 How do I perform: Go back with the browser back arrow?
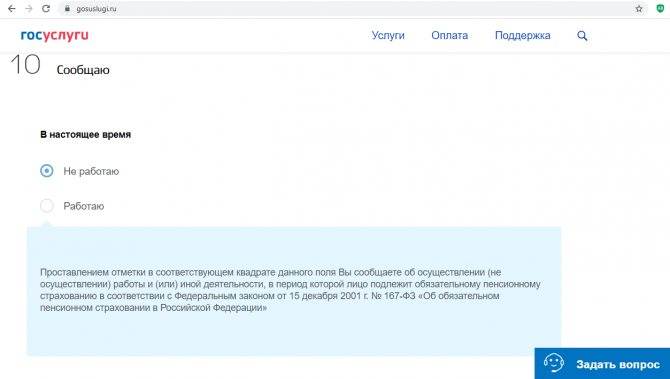click(x=12, y=9)
